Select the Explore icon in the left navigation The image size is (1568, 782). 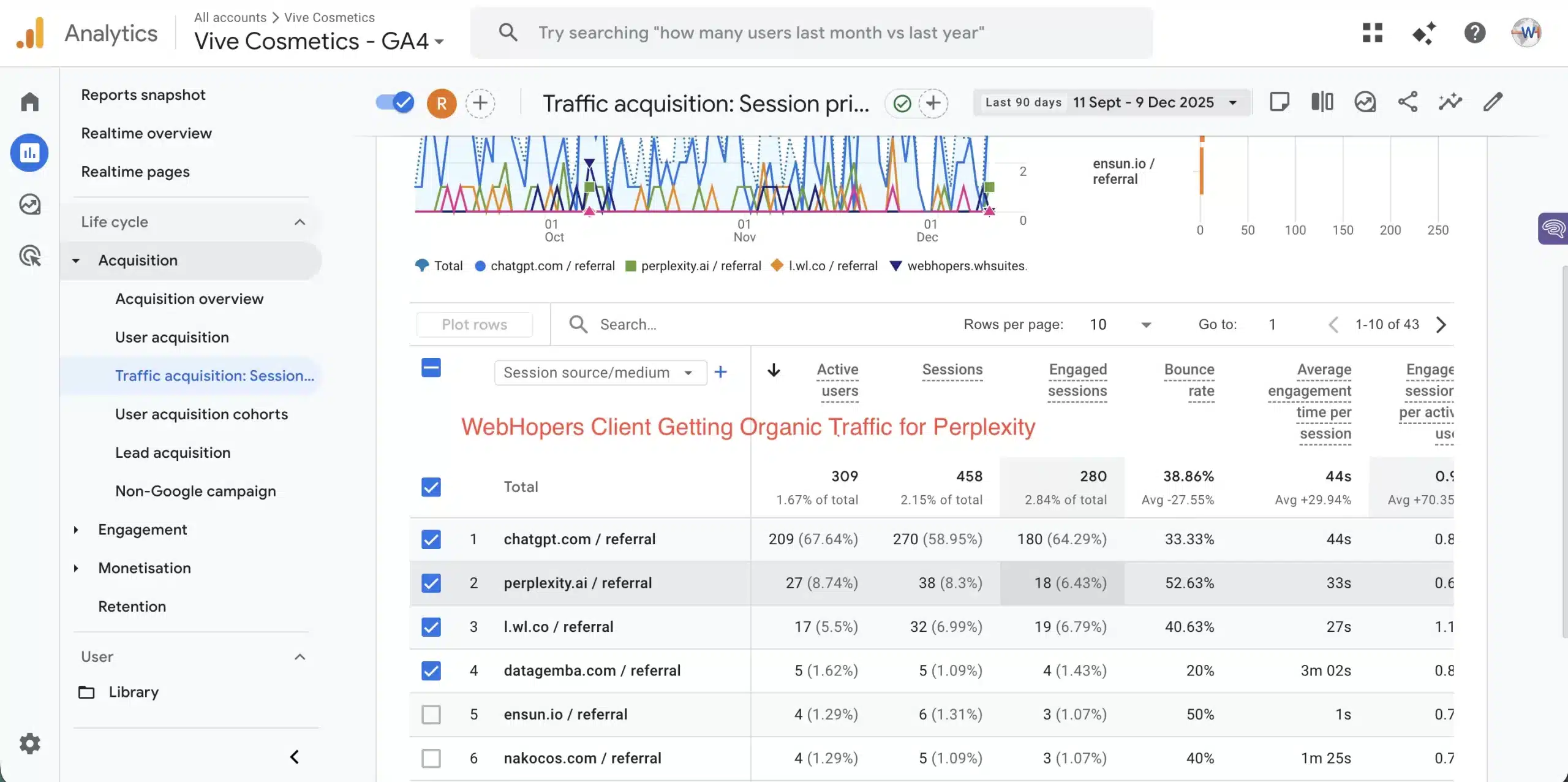(29, 204)
